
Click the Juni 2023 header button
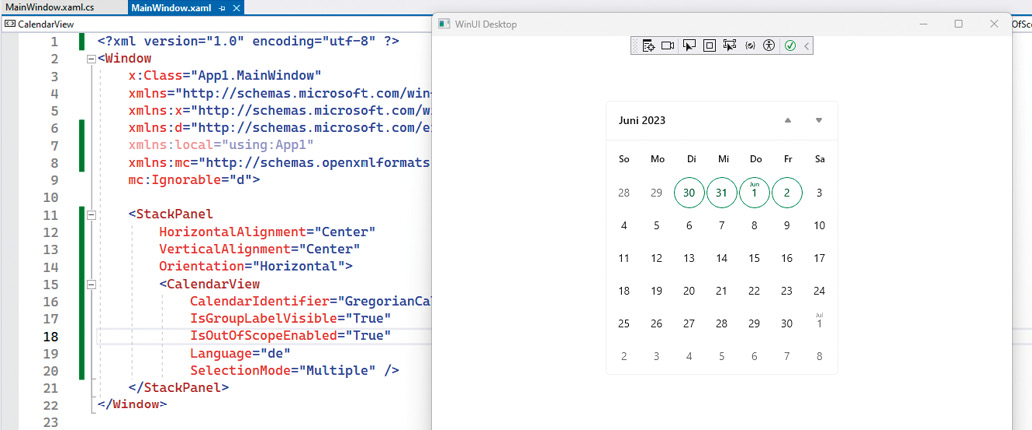(642, 120)
